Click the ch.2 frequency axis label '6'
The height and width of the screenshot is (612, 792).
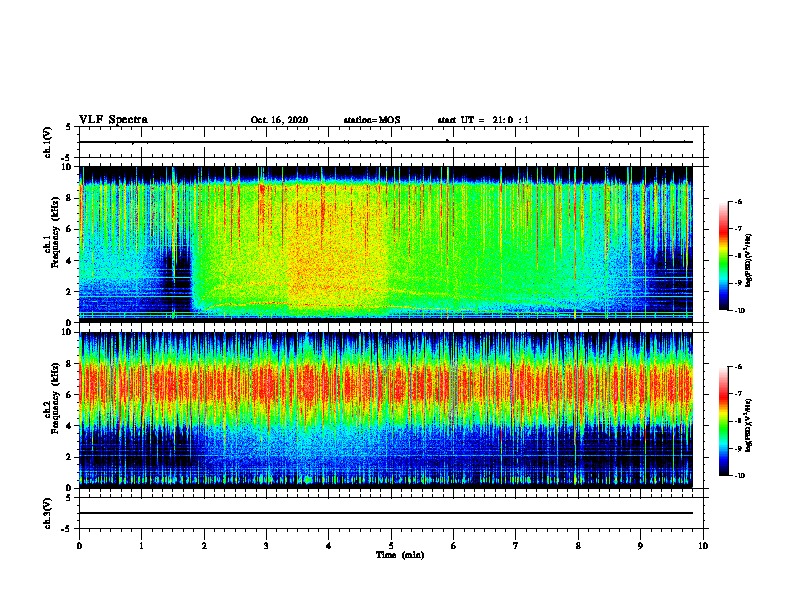tap(69, 395)
